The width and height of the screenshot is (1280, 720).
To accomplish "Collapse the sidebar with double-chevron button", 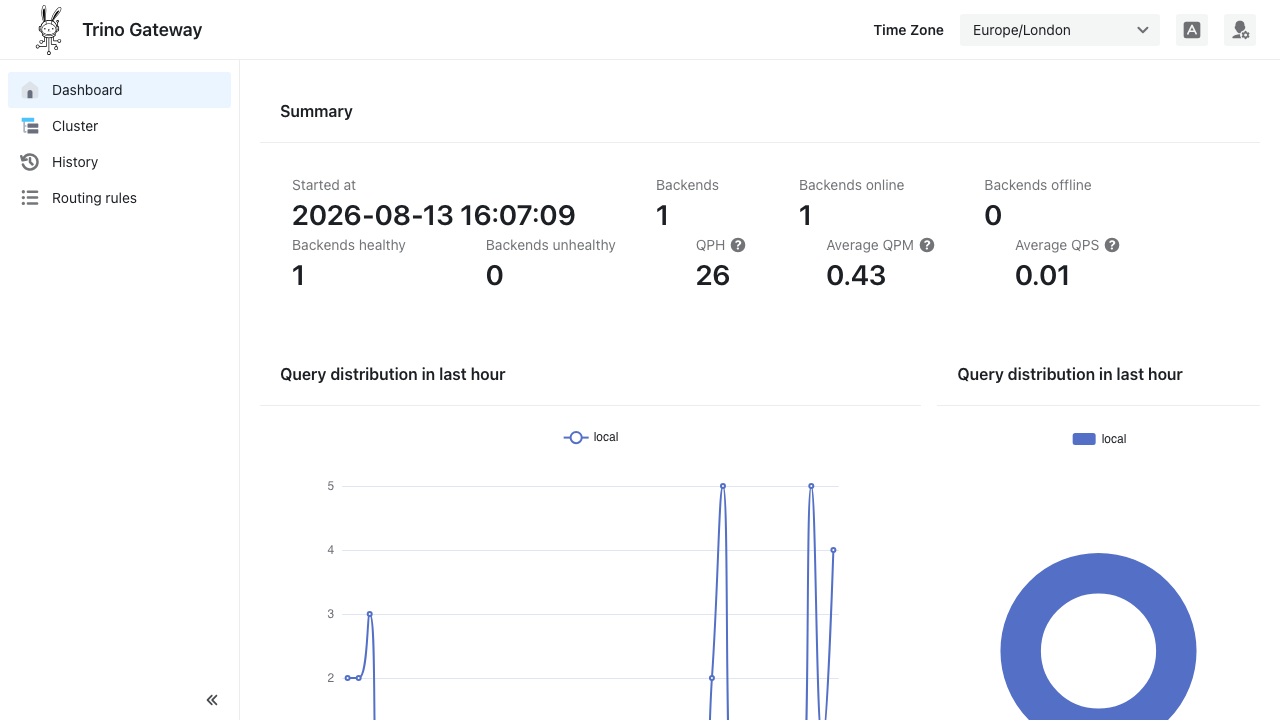I will [212, 700].
